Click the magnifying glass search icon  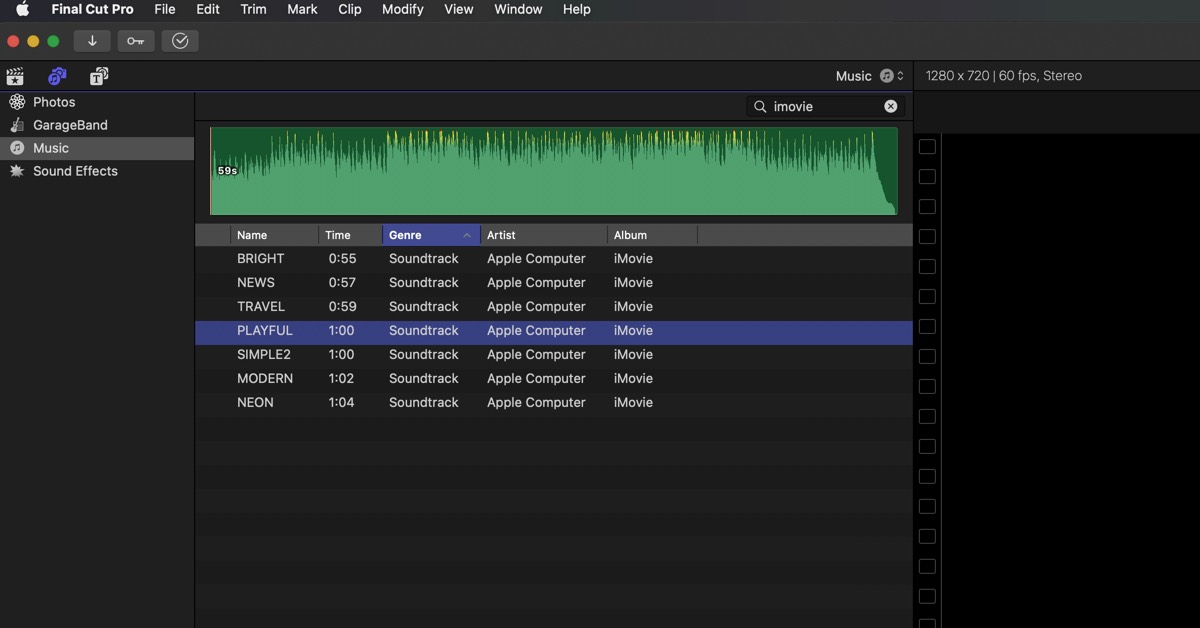(760, 106)
